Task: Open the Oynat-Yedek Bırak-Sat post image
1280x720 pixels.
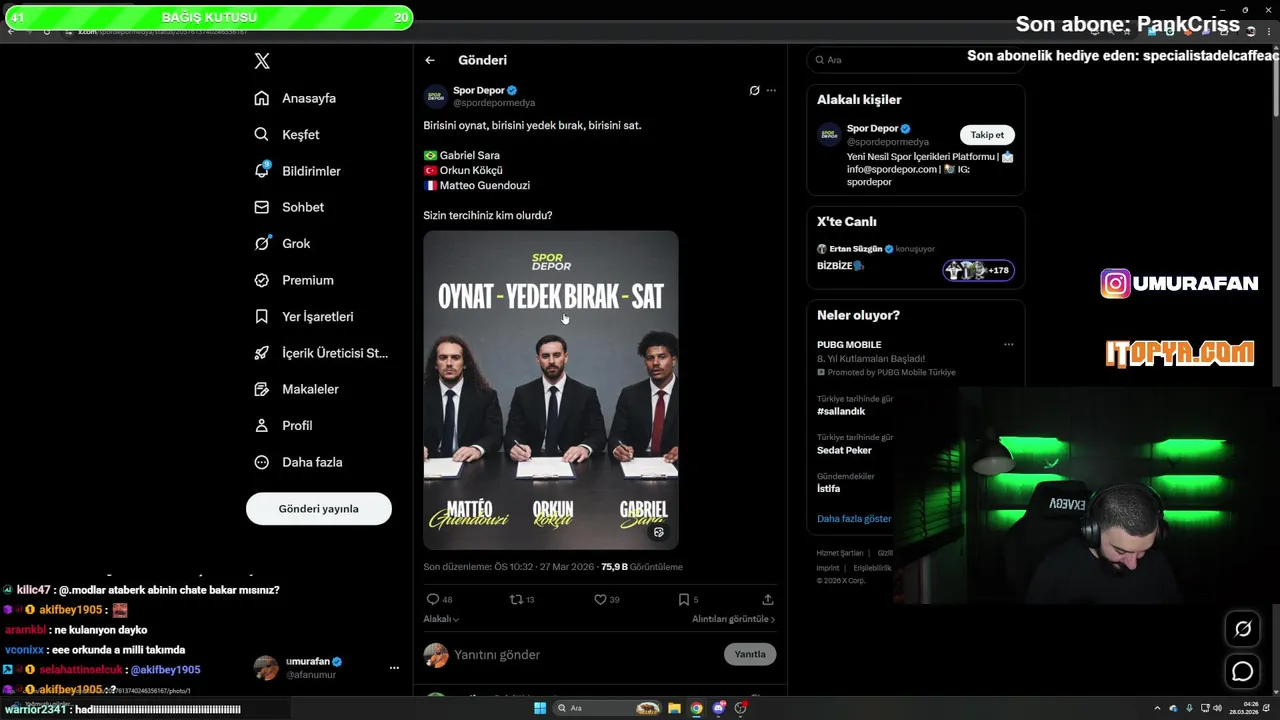Action: 551,390
